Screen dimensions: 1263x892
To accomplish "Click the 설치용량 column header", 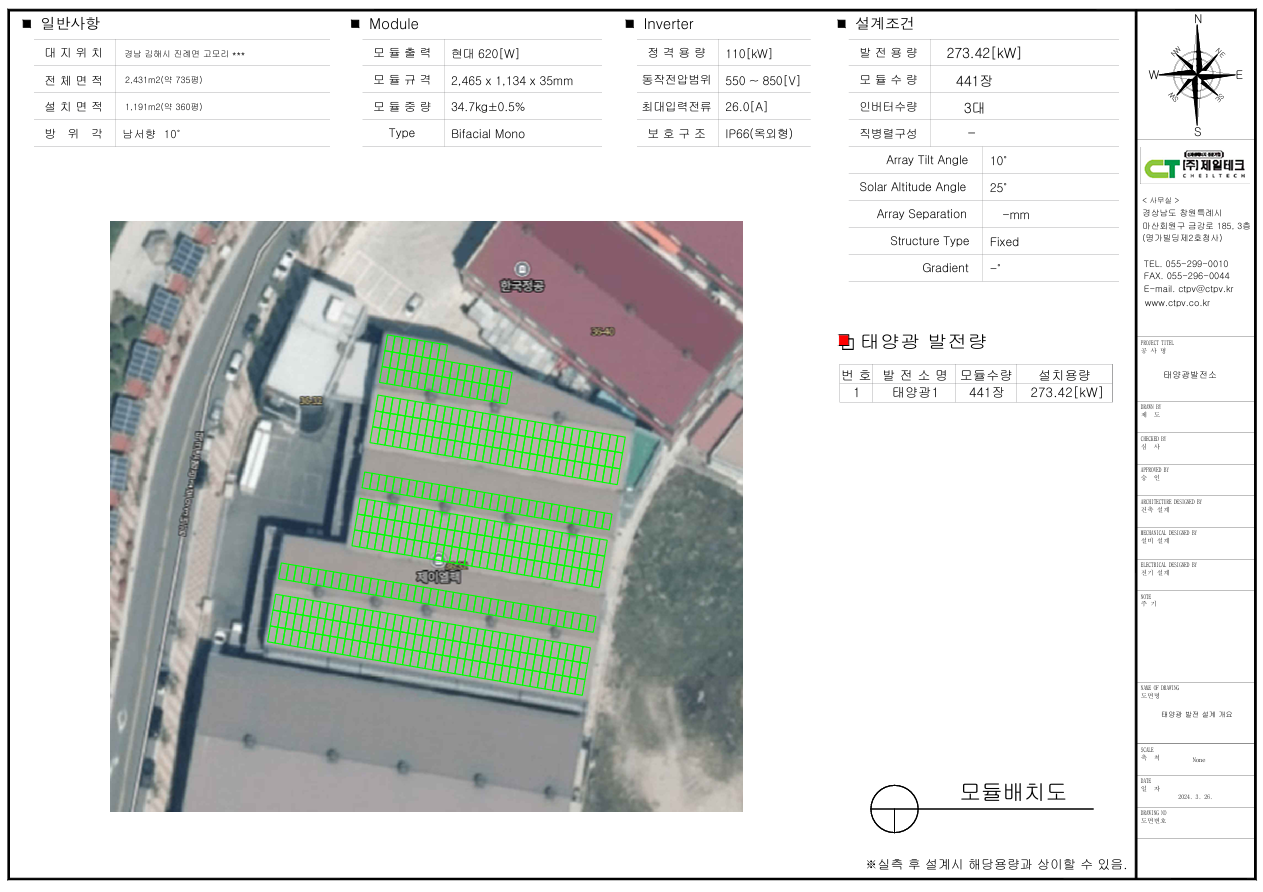I will (x=1064, y=375).
